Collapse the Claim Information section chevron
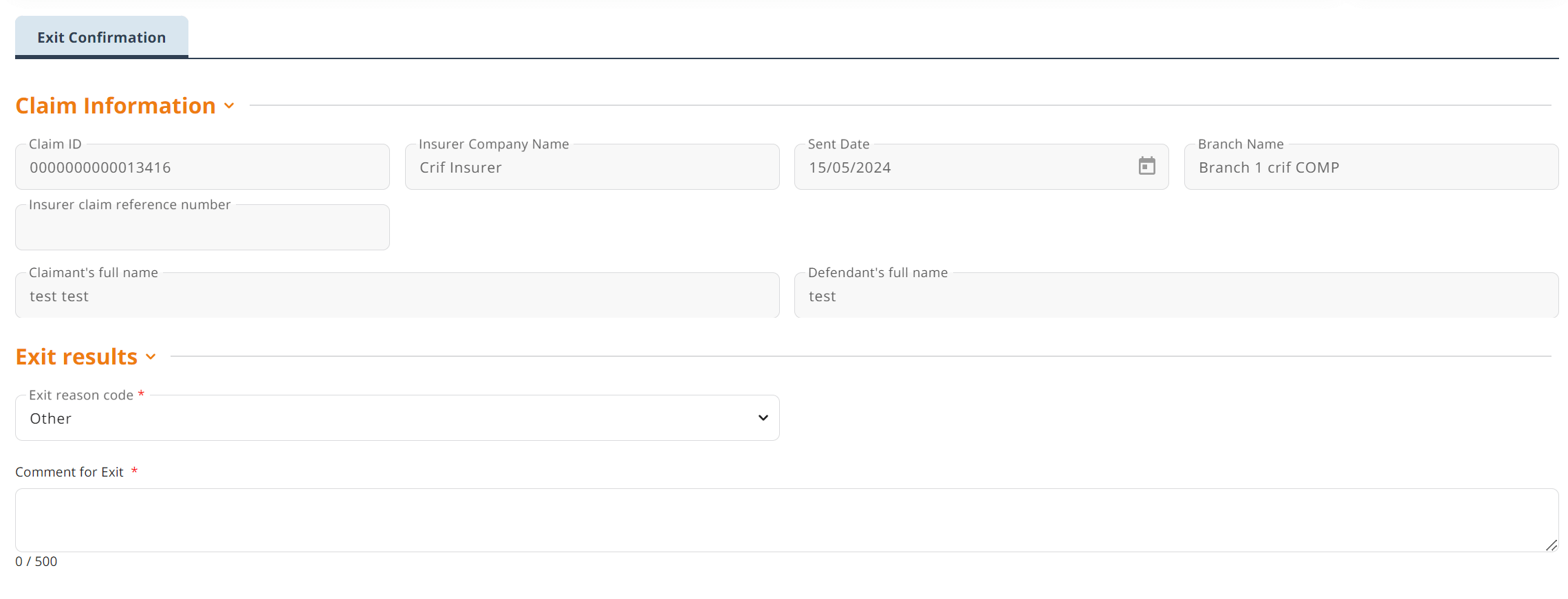Viewport: 1568px width, 599px height. [x=229, y=106]
